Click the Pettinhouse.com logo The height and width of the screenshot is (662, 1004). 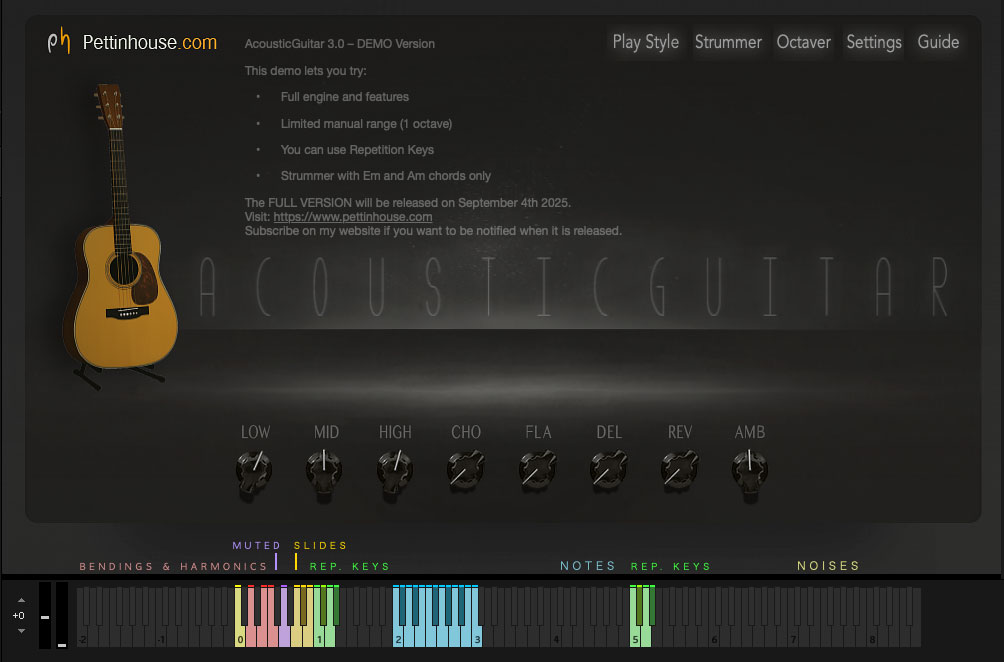133,42
